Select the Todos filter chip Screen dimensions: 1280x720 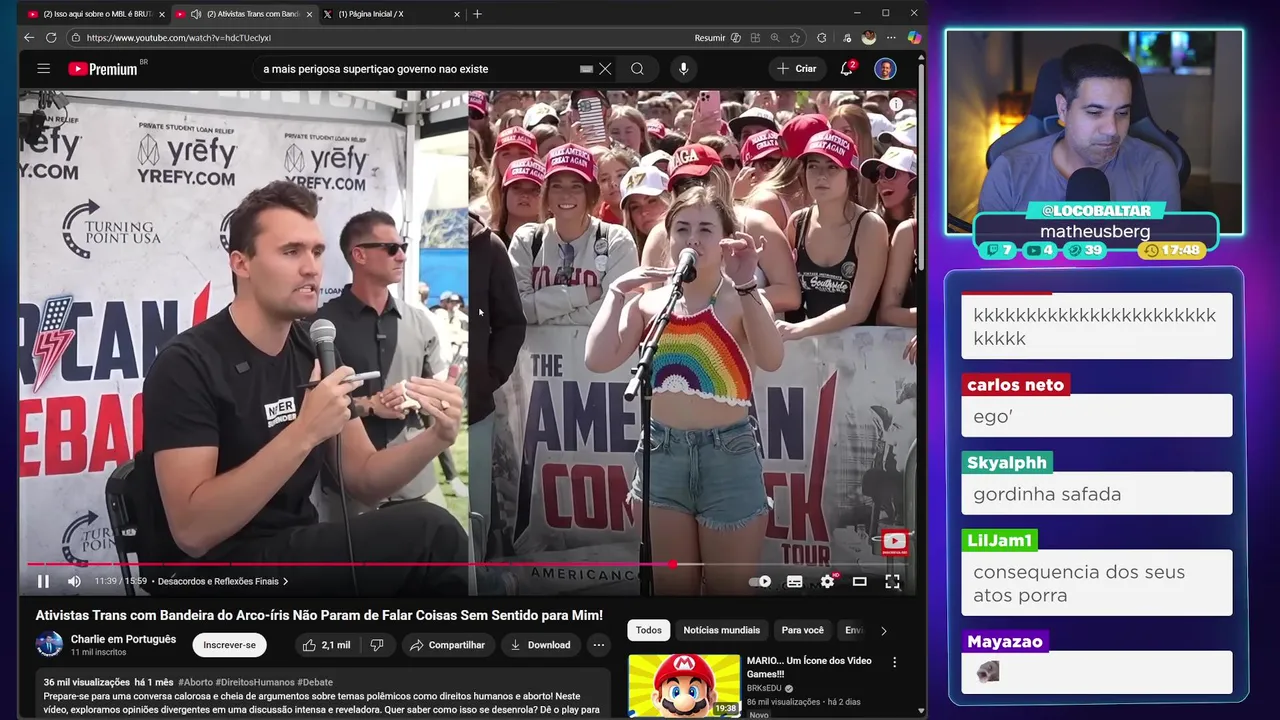click(x=649, y=630)
